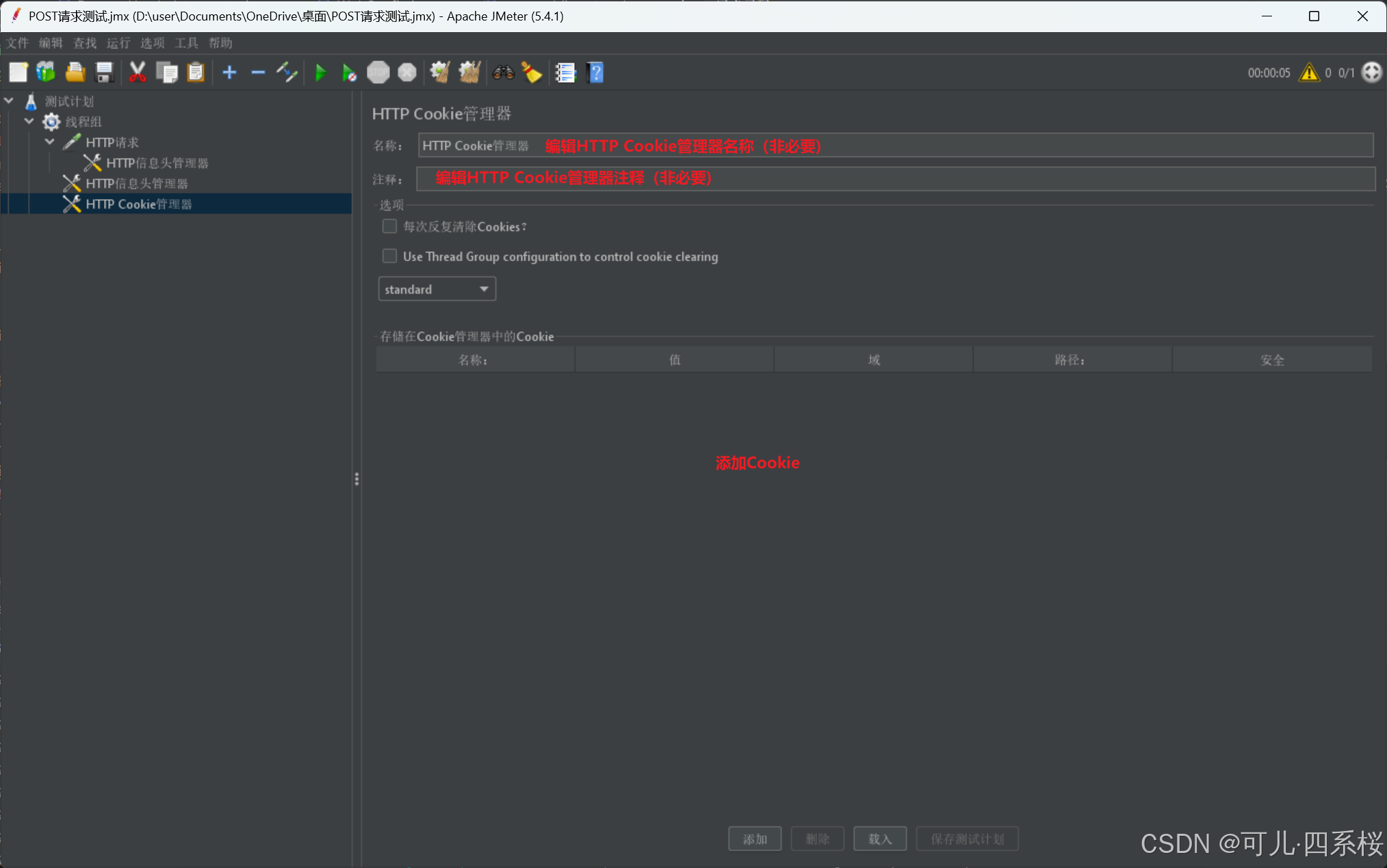The width and height of the screenshot is (1387, 868).
Task: Click the Clear All broom icons
Action: (469, 73)
